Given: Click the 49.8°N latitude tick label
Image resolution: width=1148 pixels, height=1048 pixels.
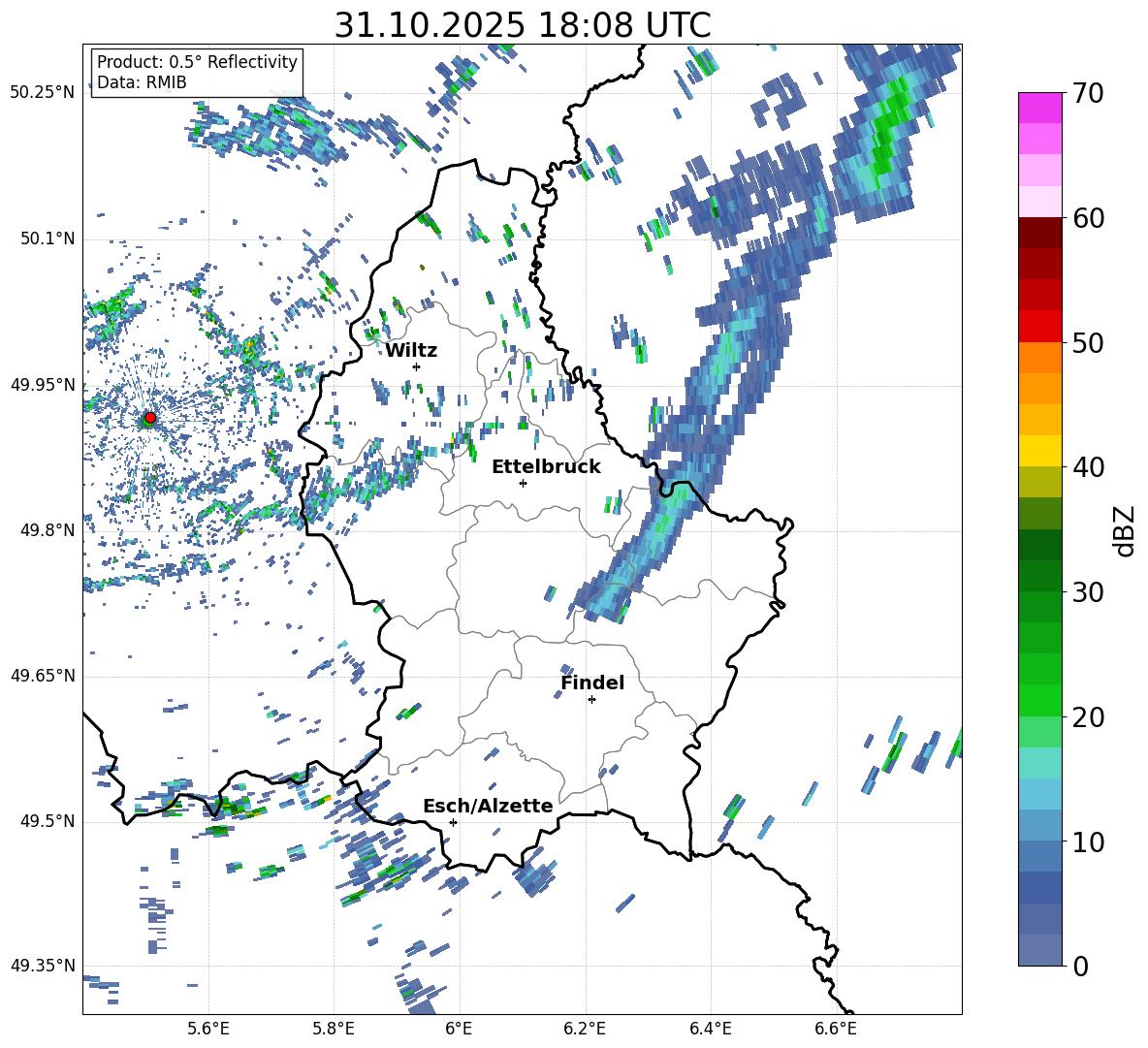Looking at the screenshot, I should pyautogui.click(x=47, y=530).
